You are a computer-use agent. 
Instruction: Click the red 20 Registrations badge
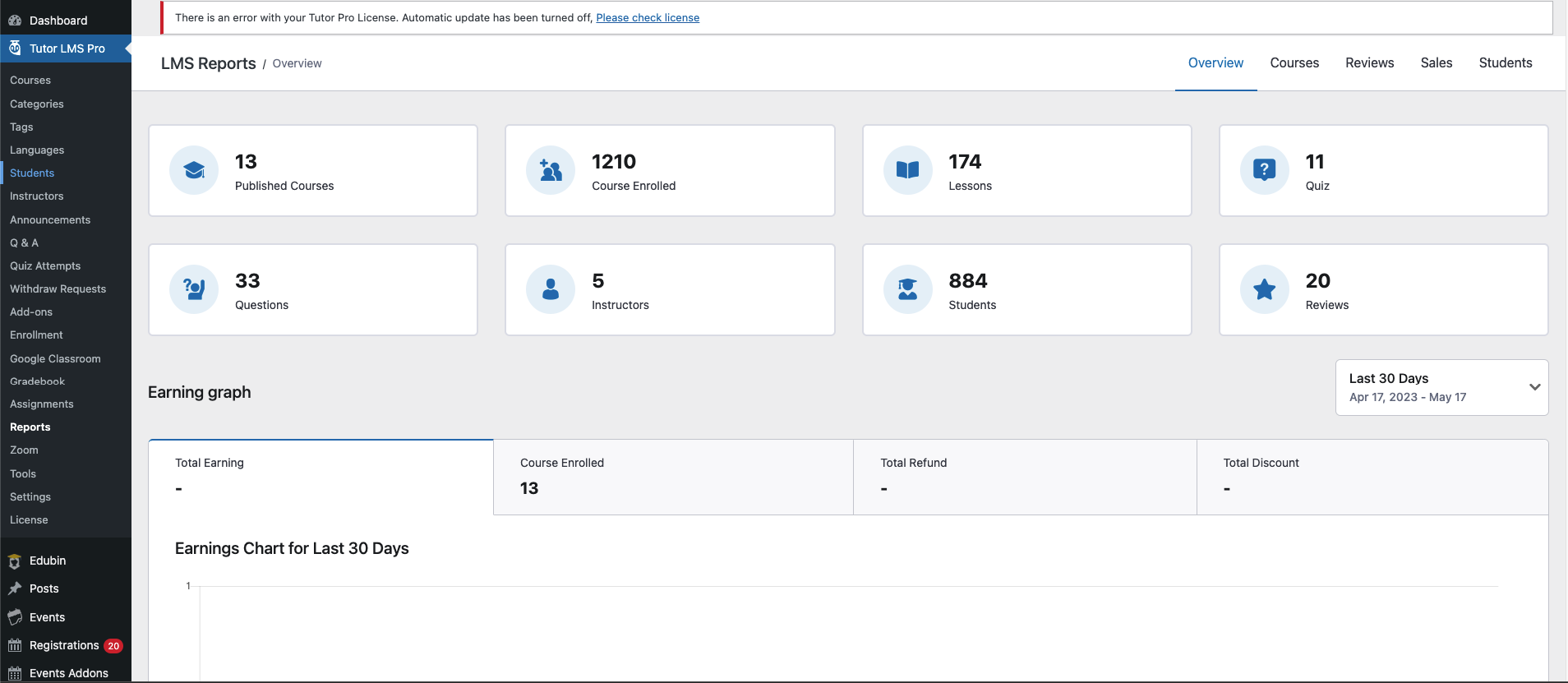[113, 646]
